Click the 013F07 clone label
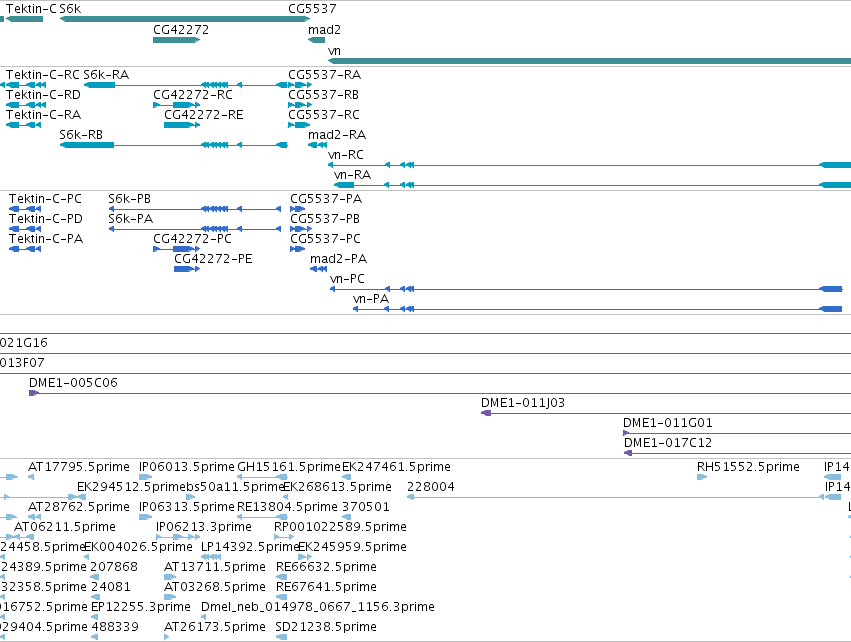851x642 pixels. (x=22, y=364)
